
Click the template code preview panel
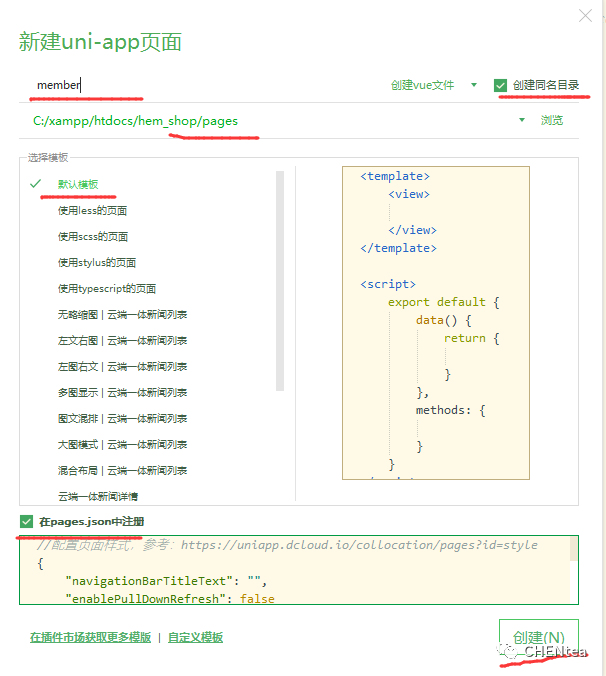pyautogui.click(x=436, y=323)
